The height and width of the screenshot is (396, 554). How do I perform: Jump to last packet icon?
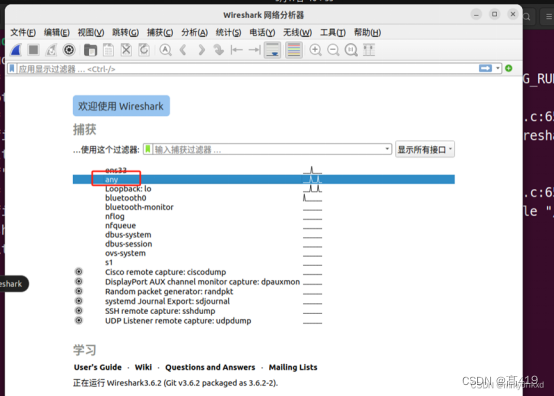point(254,50)
